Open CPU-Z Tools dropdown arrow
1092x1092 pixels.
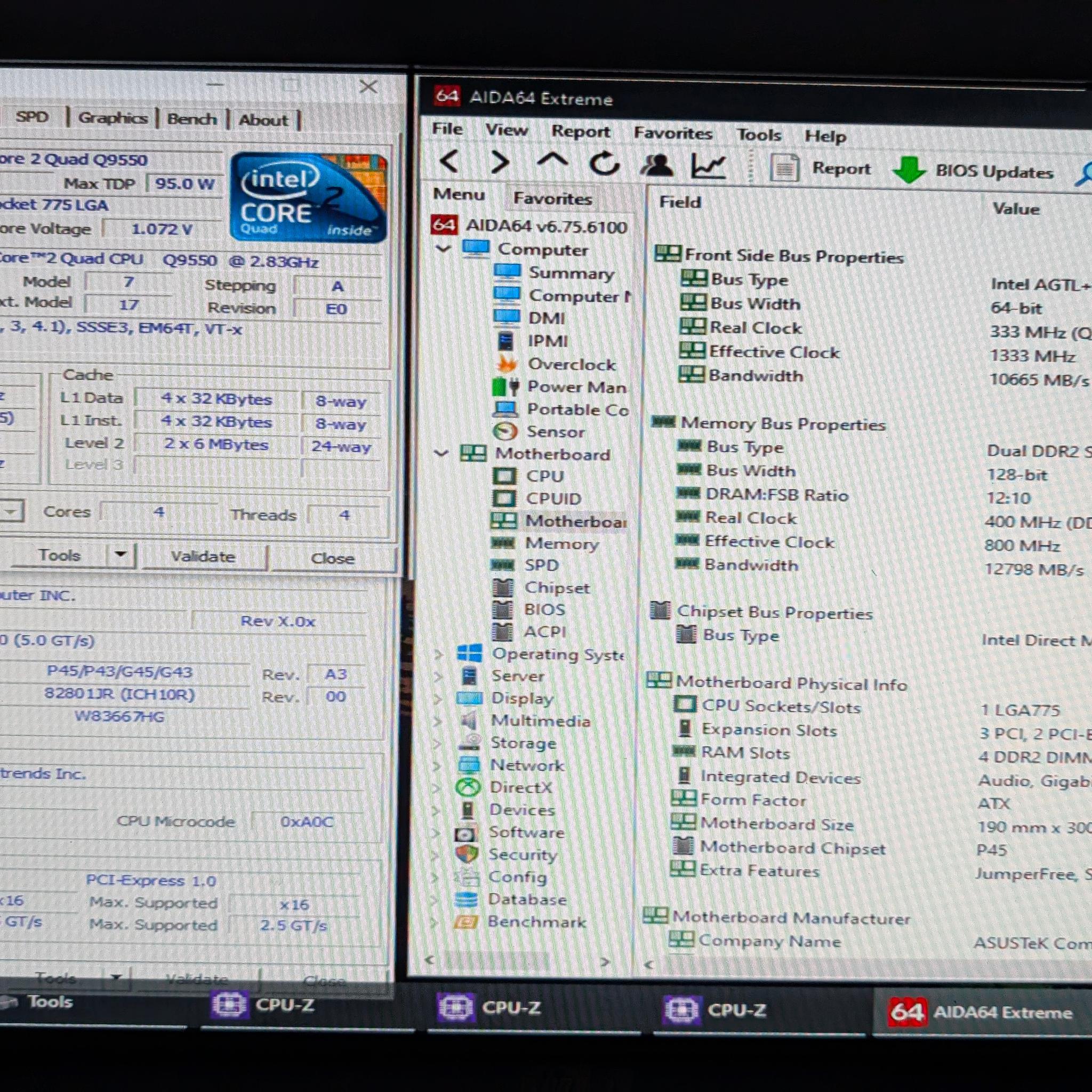click(121, 555)
